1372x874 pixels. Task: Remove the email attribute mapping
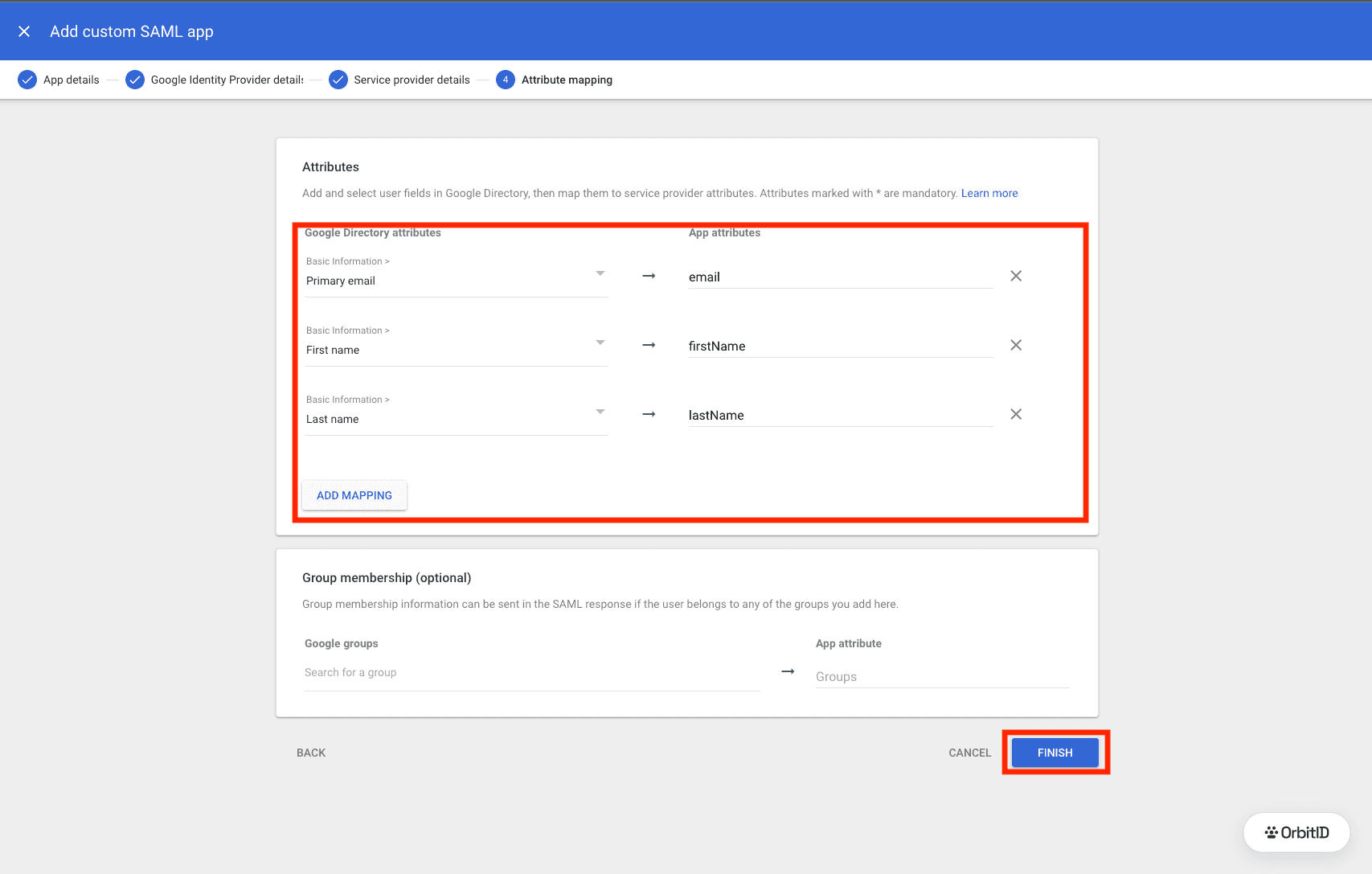[1016, 276]
